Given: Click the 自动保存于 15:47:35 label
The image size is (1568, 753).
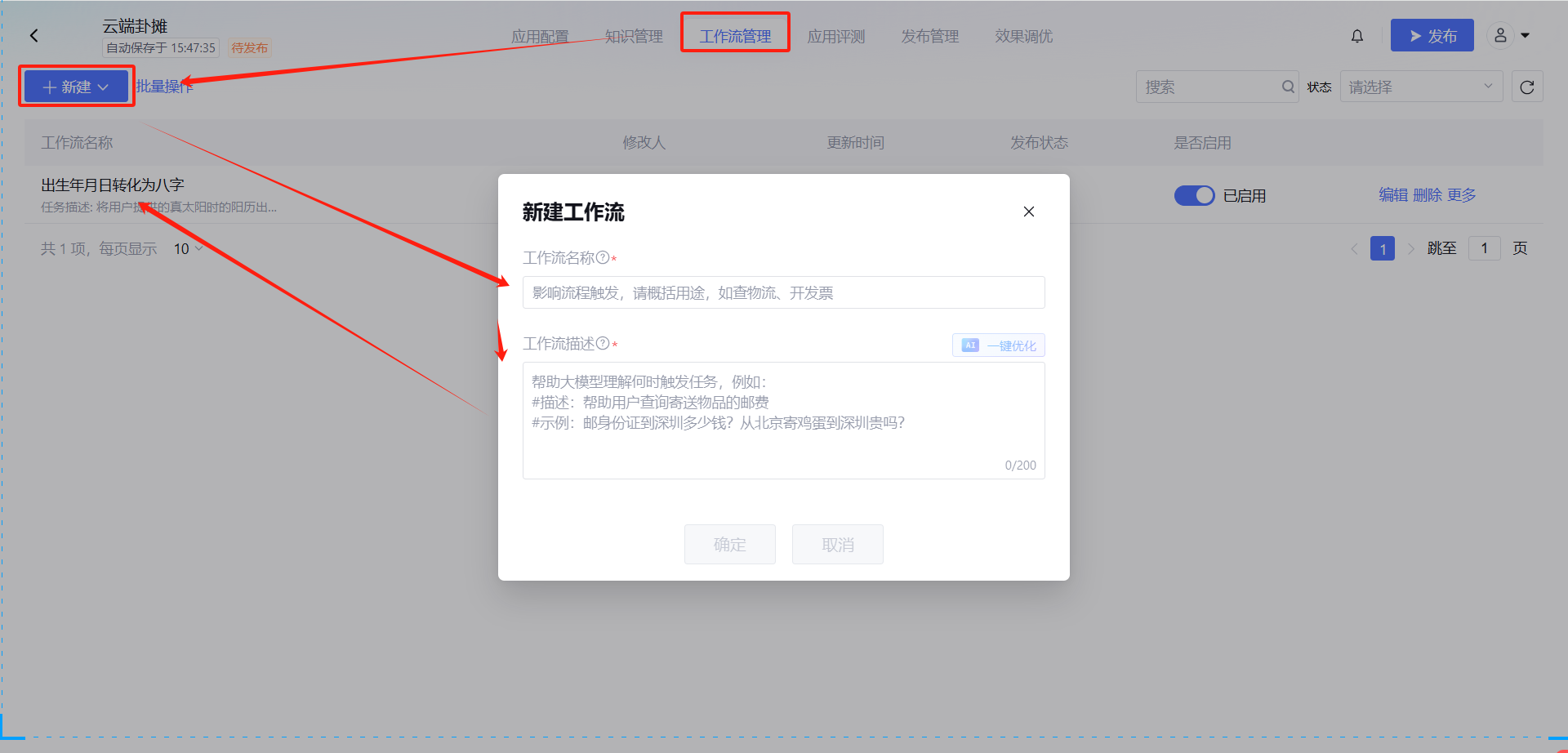Looking at the screenshot, I should point(161,48).
